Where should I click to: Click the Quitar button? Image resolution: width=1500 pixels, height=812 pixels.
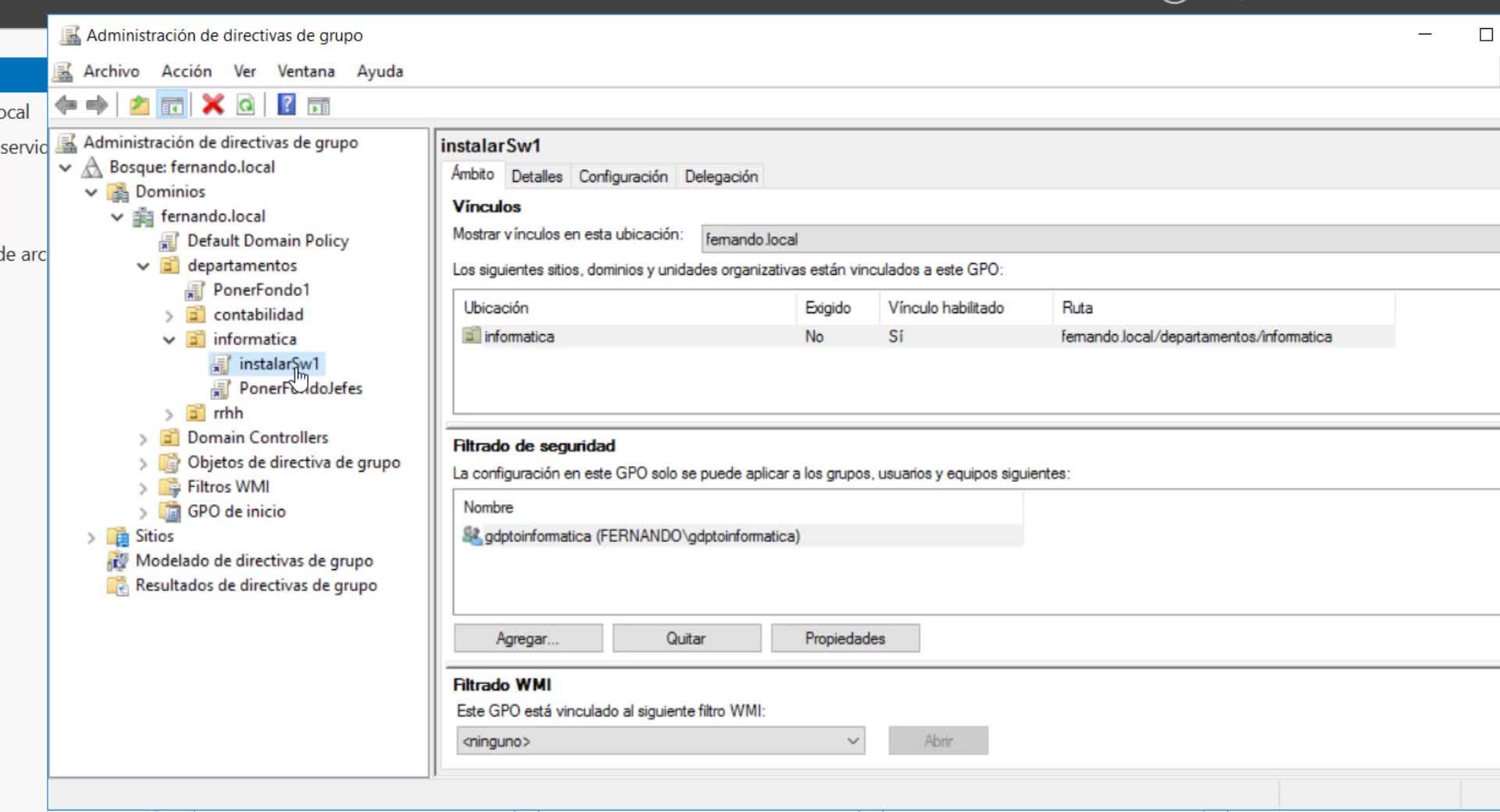pos(687,638)
